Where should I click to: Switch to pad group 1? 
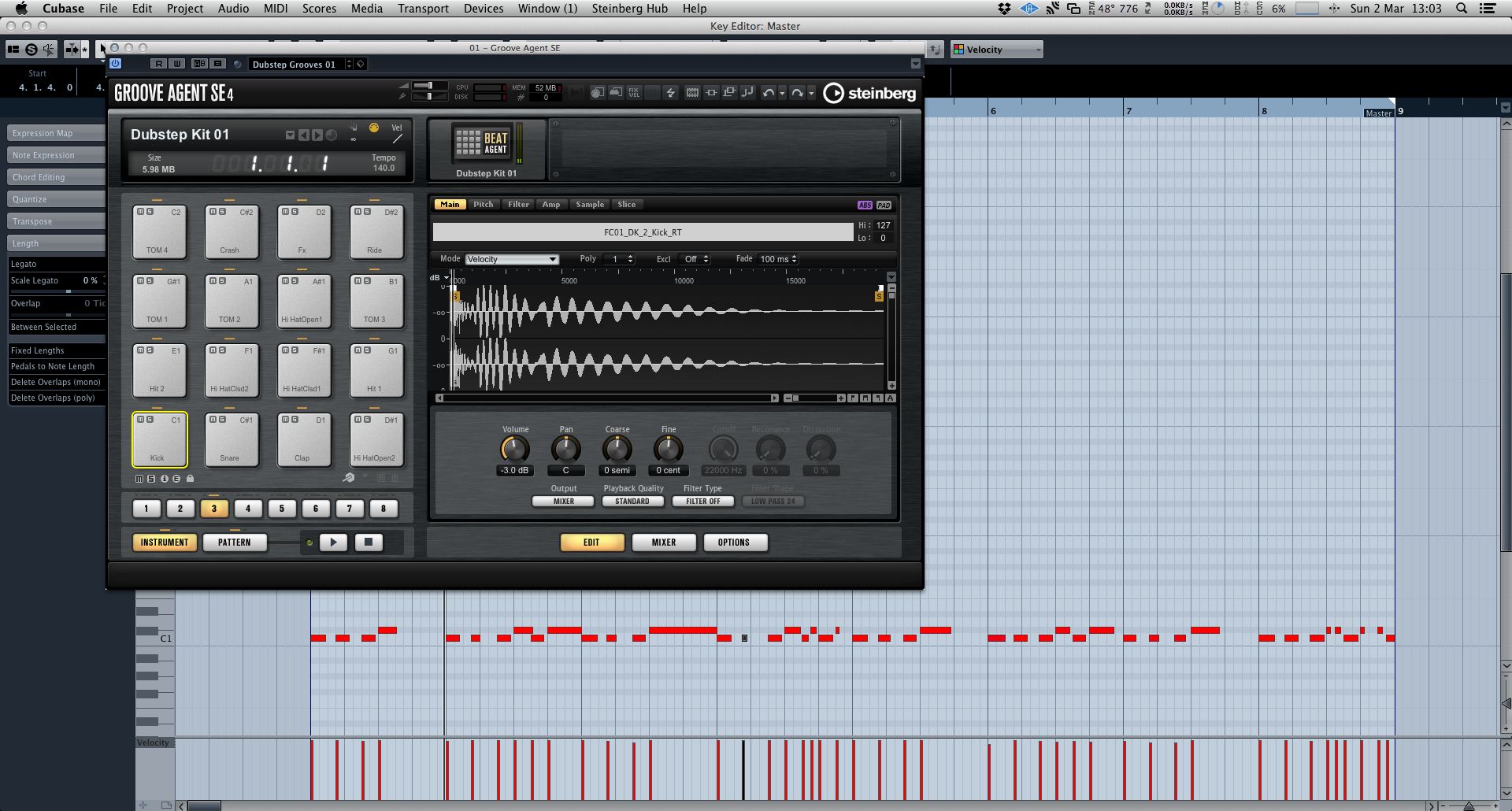click(x=146, y=509)
